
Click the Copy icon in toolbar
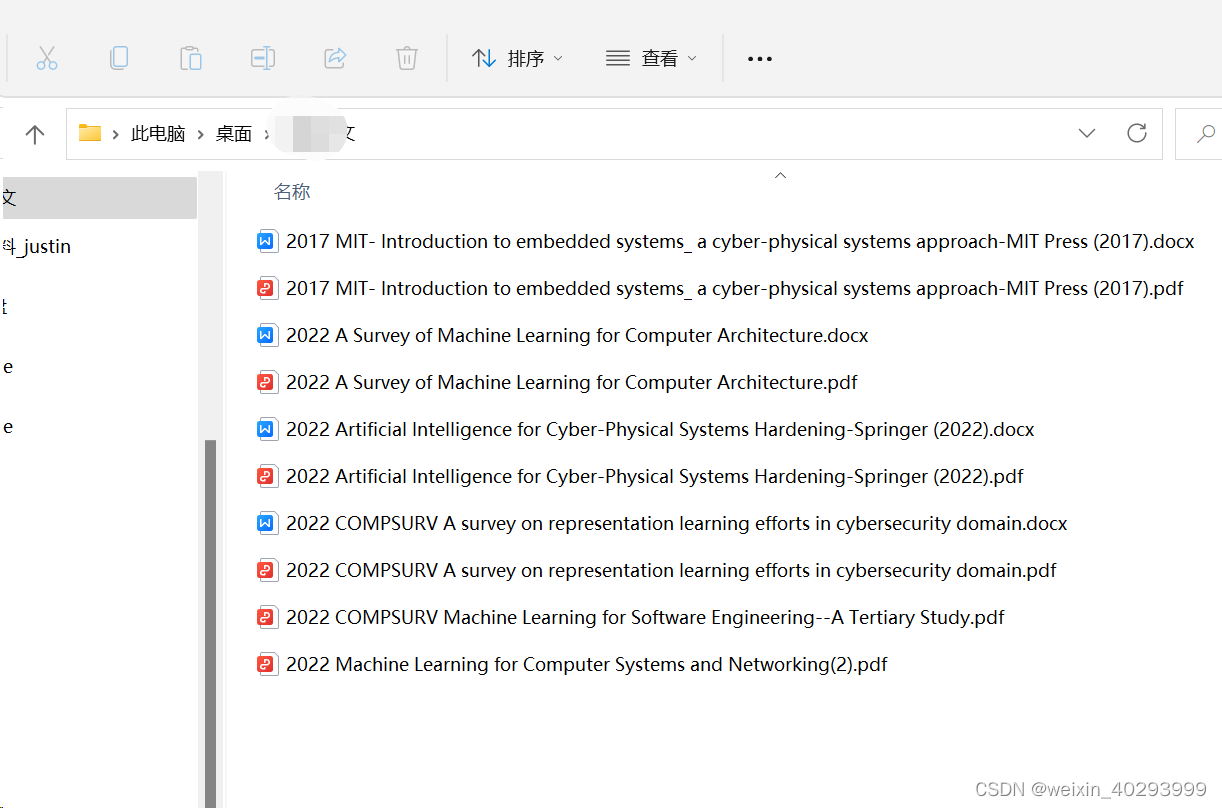[119, 58]
